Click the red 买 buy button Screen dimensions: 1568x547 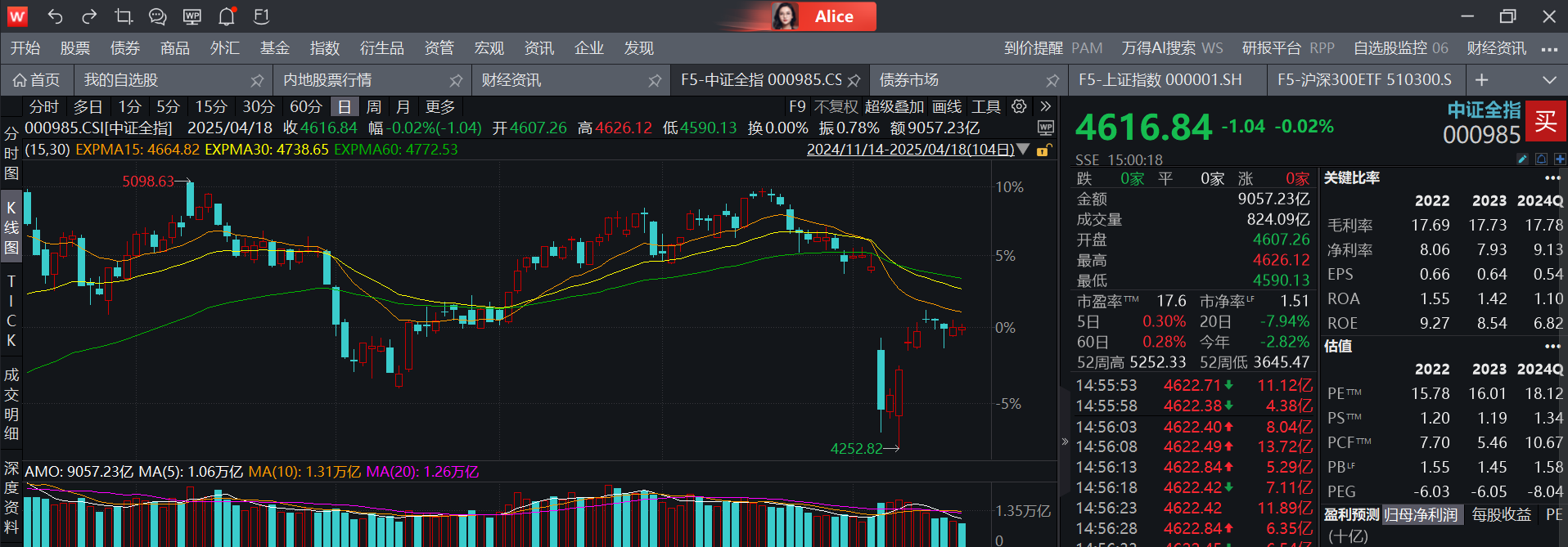click(1546, 121)
